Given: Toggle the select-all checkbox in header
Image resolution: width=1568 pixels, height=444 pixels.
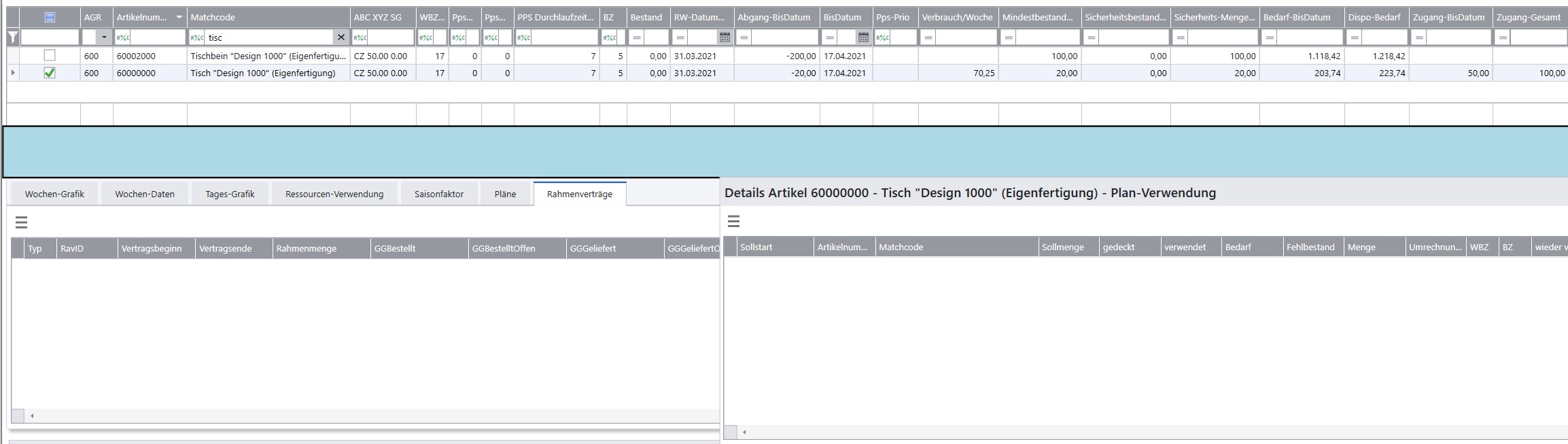Looking at the screenshot, I should click(50, 17).
